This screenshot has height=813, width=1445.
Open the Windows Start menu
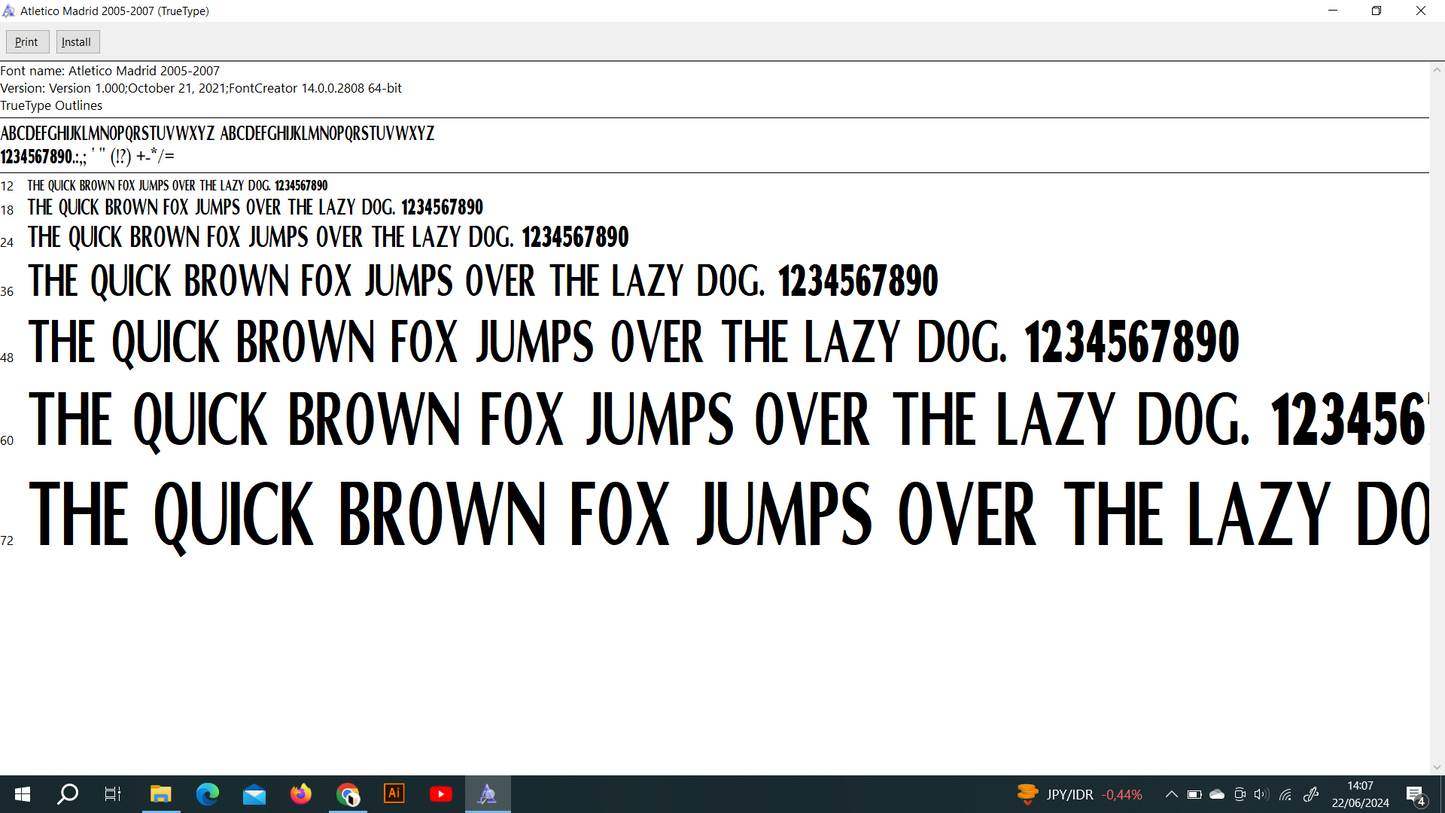tap(22, 794)
